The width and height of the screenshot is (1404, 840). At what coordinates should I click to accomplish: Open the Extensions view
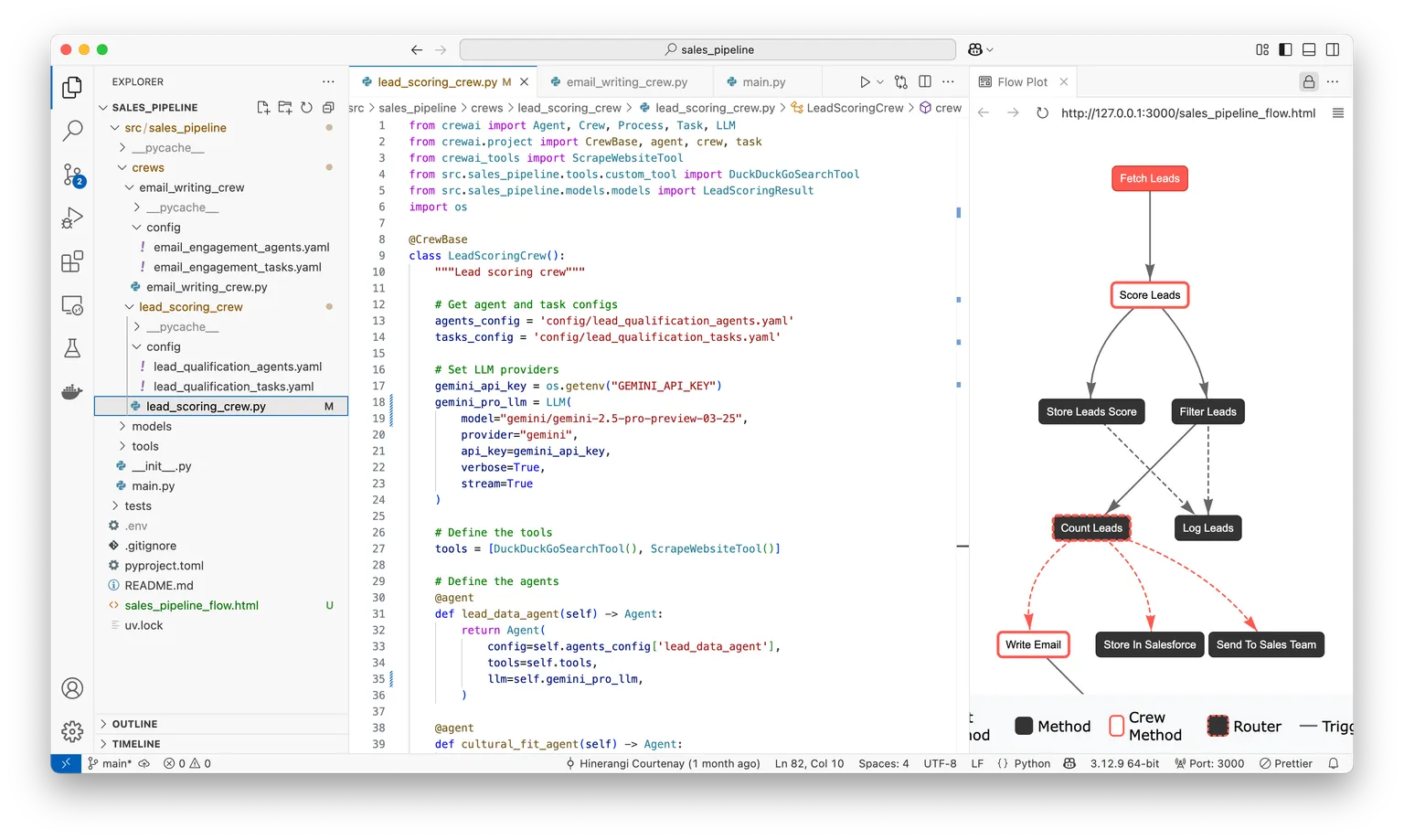pos(72,261)
